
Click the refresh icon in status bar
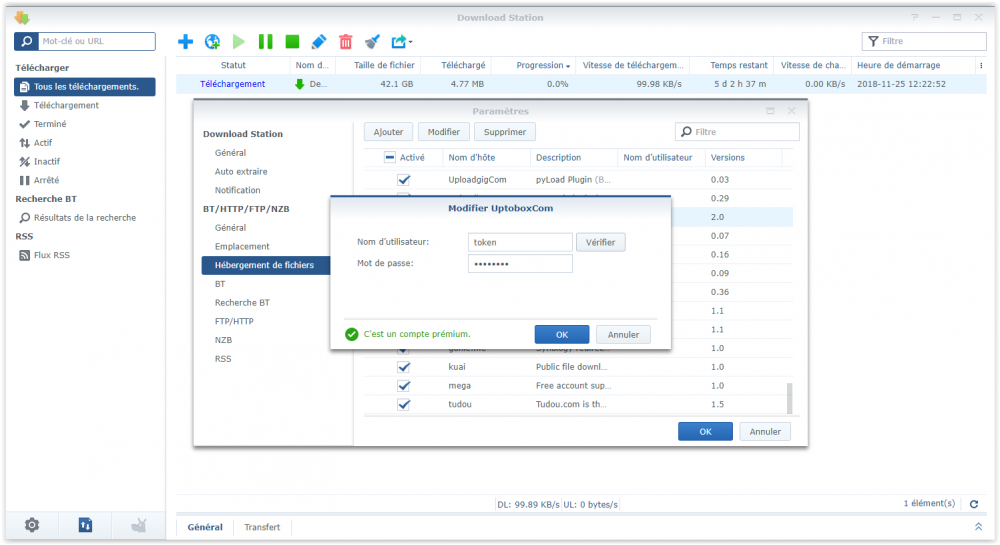974,504
